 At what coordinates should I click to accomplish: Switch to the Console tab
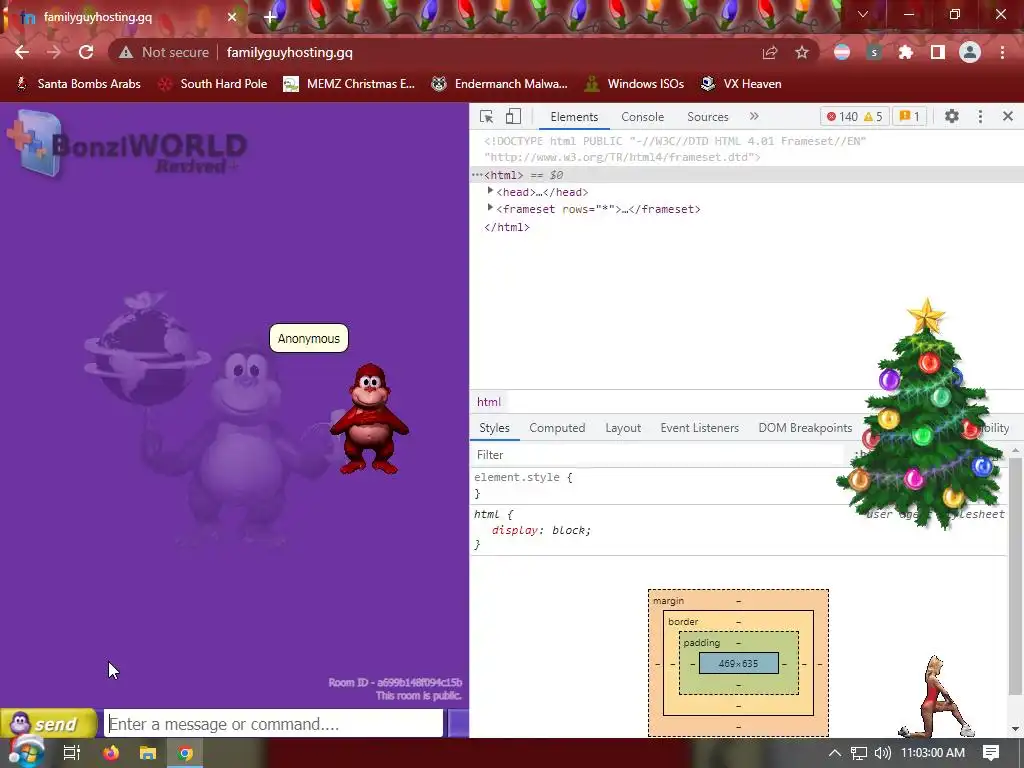[x=643, y=117]
